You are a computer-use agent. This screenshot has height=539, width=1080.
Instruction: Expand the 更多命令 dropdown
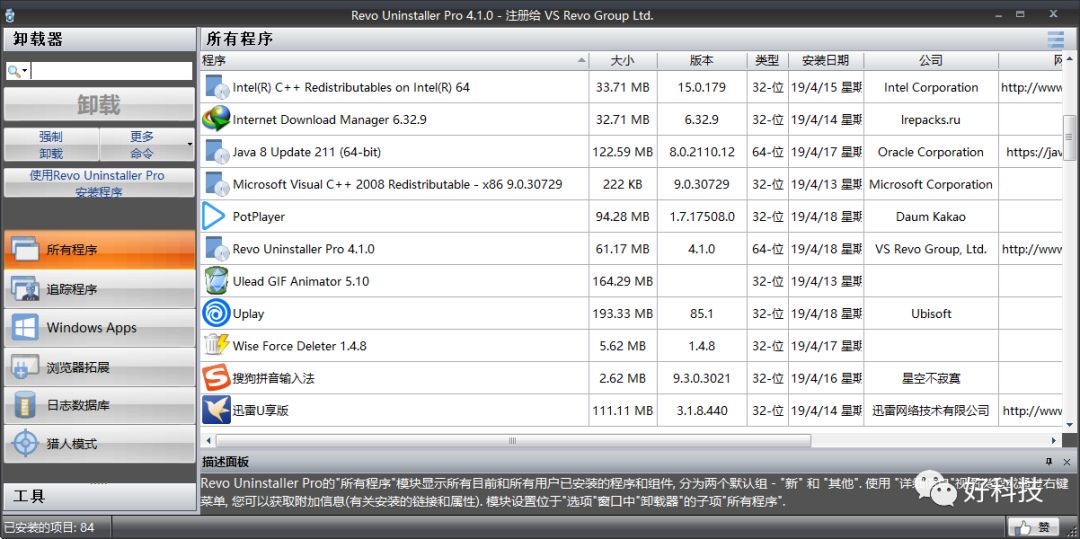click(x=189, y=145)
